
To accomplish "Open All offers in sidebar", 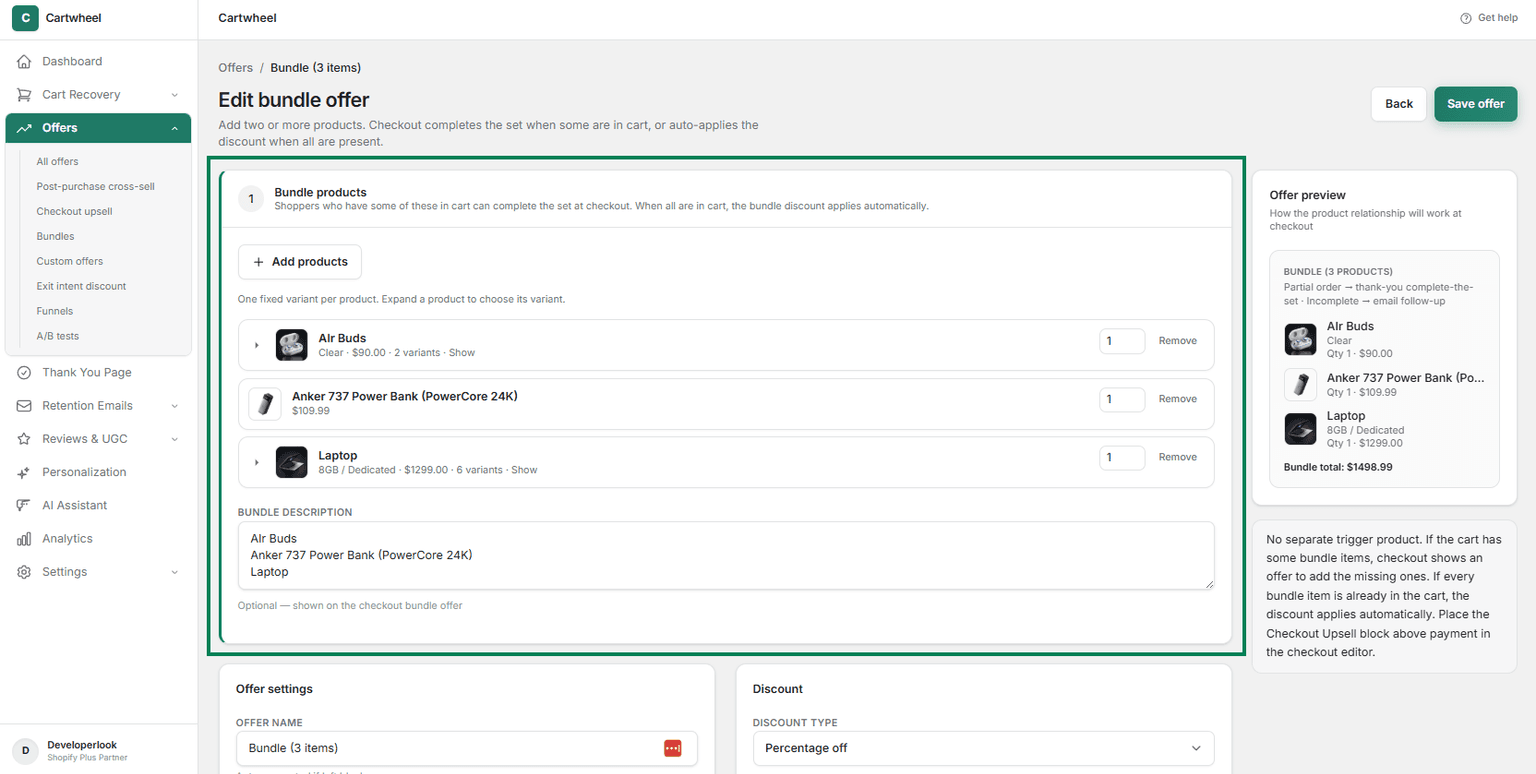I will [x=57, y=161].
